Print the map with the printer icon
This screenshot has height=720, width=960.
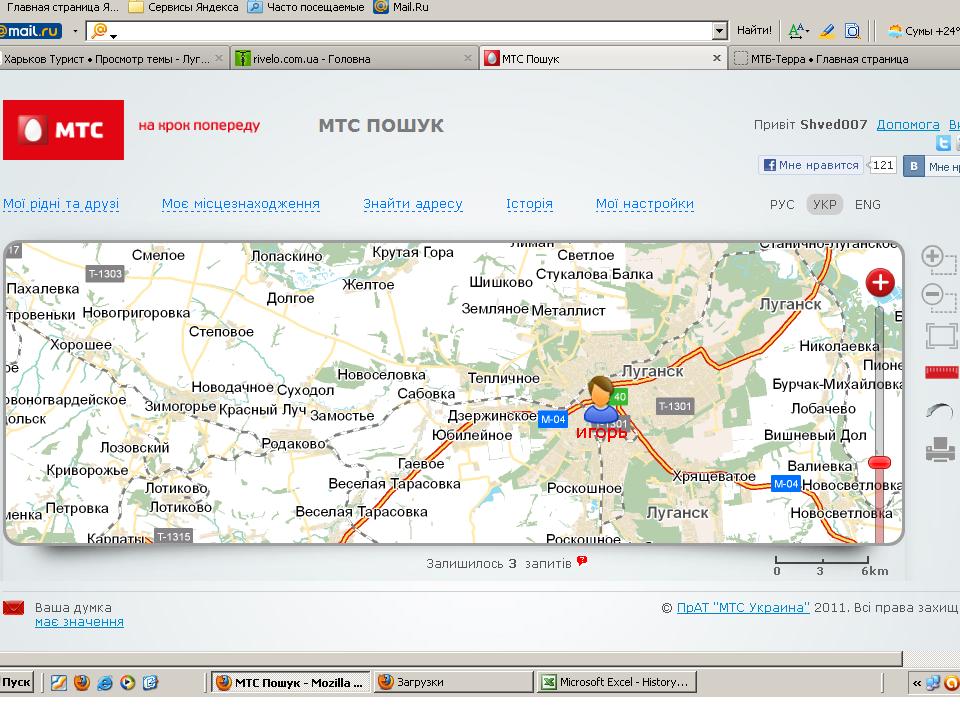click(941, 450)
